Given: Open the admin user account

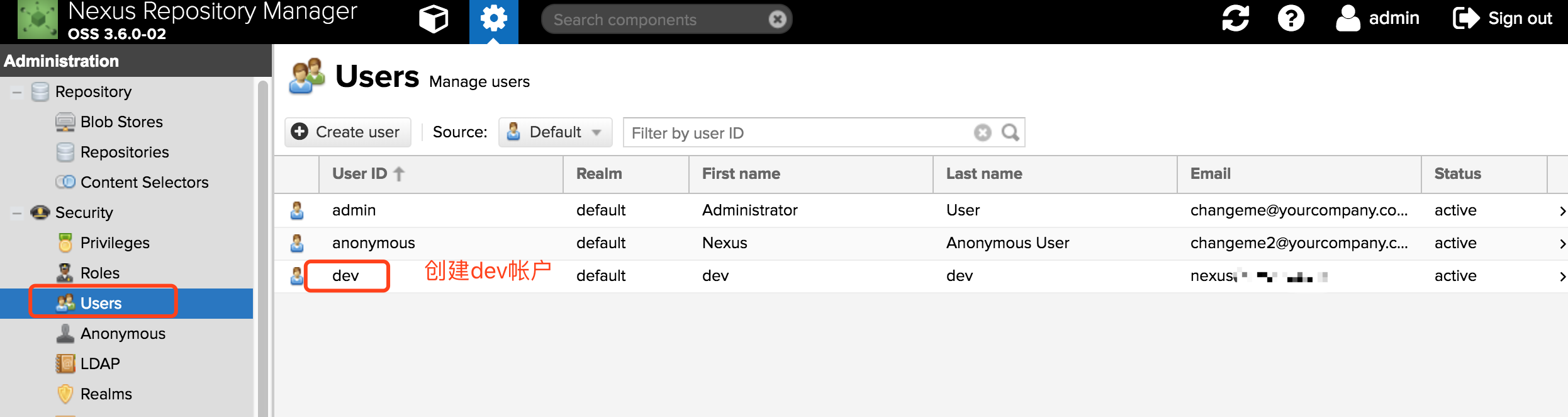Looking at the screenshot, I should coord(1377,18).
